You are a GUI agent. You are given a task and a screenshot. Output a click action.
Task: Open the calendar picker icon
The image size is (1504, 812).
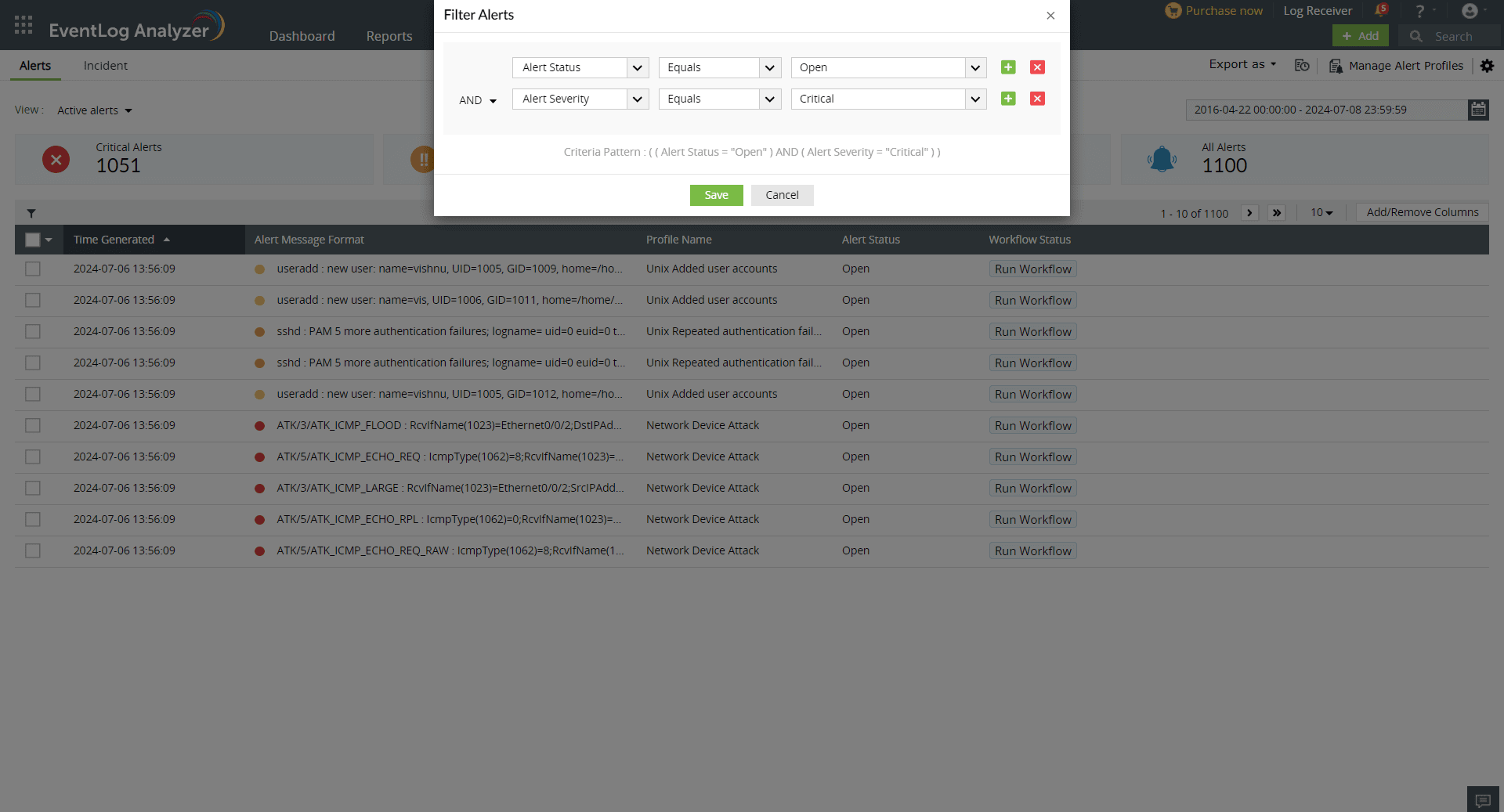coord(1478,110)
